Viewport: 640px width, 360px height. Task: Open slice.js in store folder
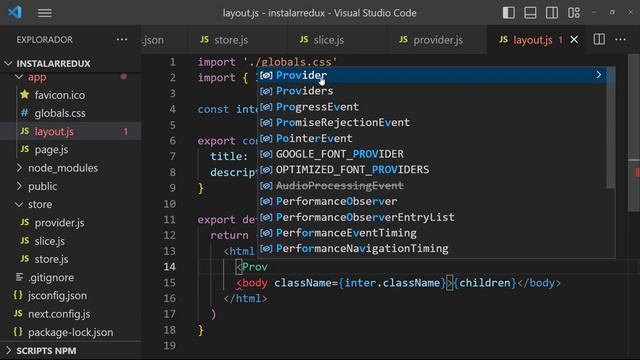(x=49, y=241)
